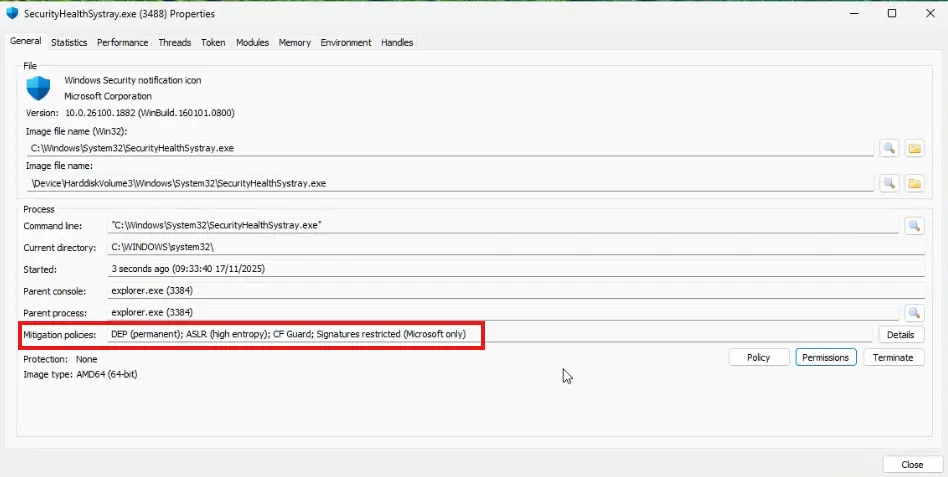
Task: Terminate the SecurityHealthSystray process
Action: pos(892,357)
